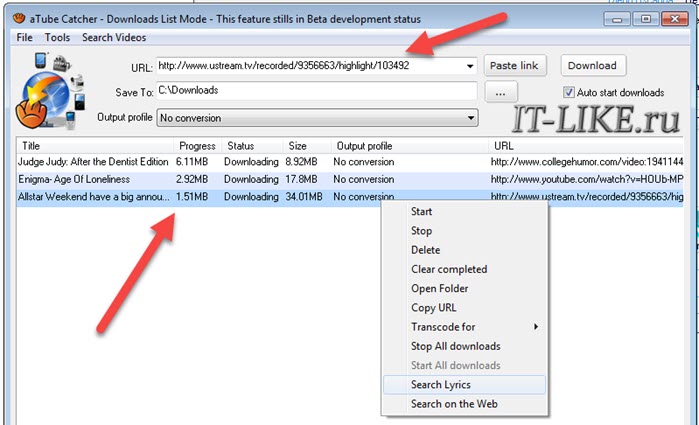Viewport: 699px width, 425px height.
Task: Click No conversion cell in Judge Judy row
Action: click(364, 161)
